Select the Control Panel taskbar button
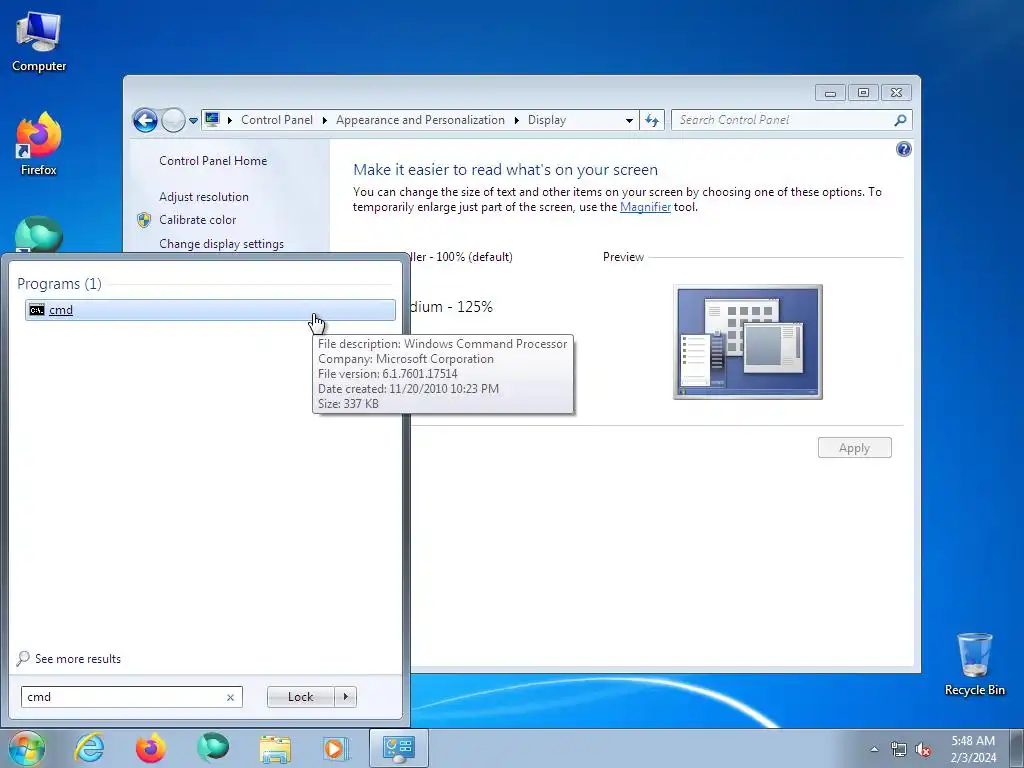Screen dimensions: 1024x768 pos(398,748)
